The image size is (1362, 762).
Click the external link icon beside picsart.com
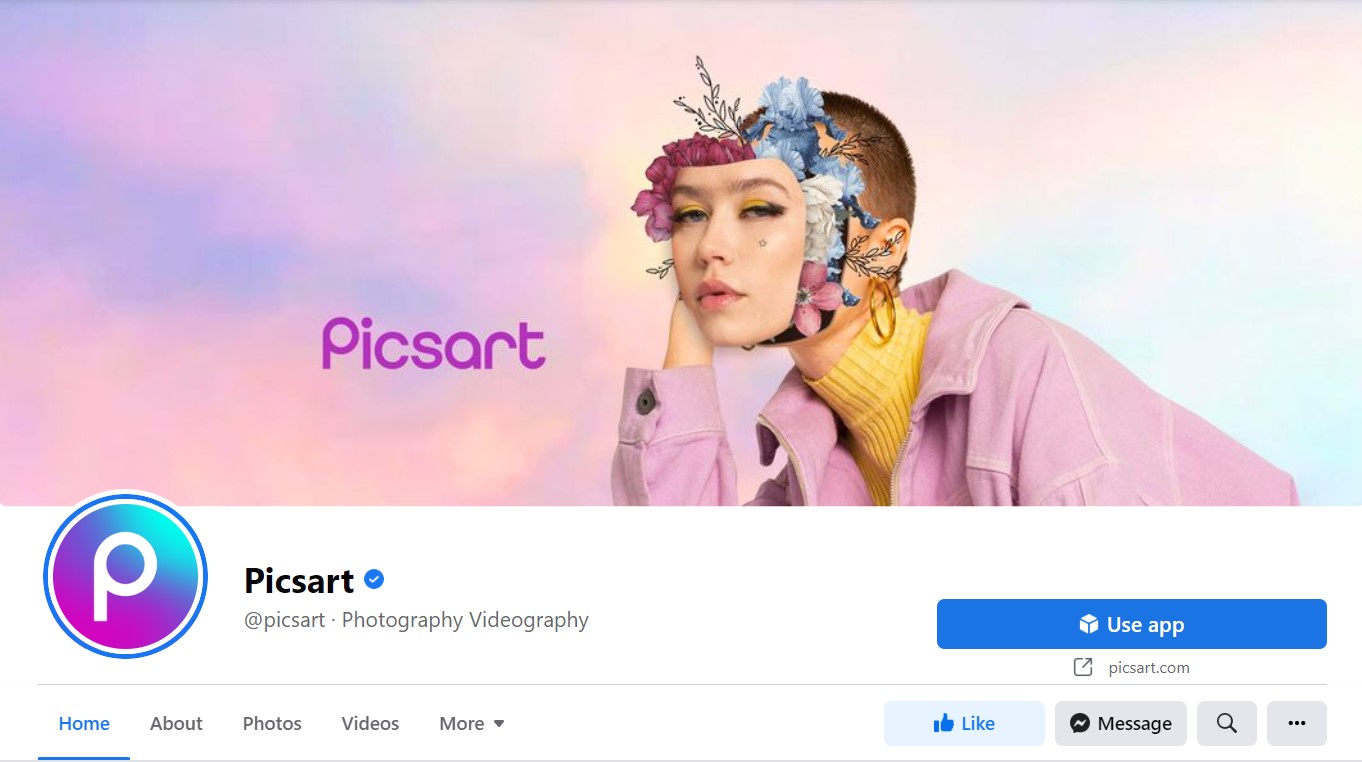click(x=1083, y=667)
